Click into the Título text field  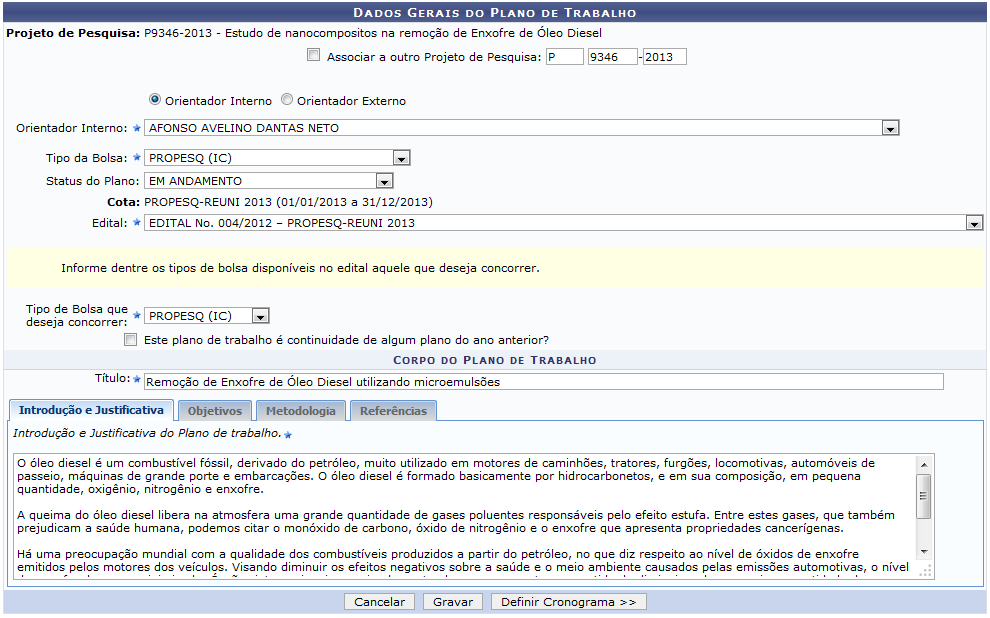pos(543,382)
